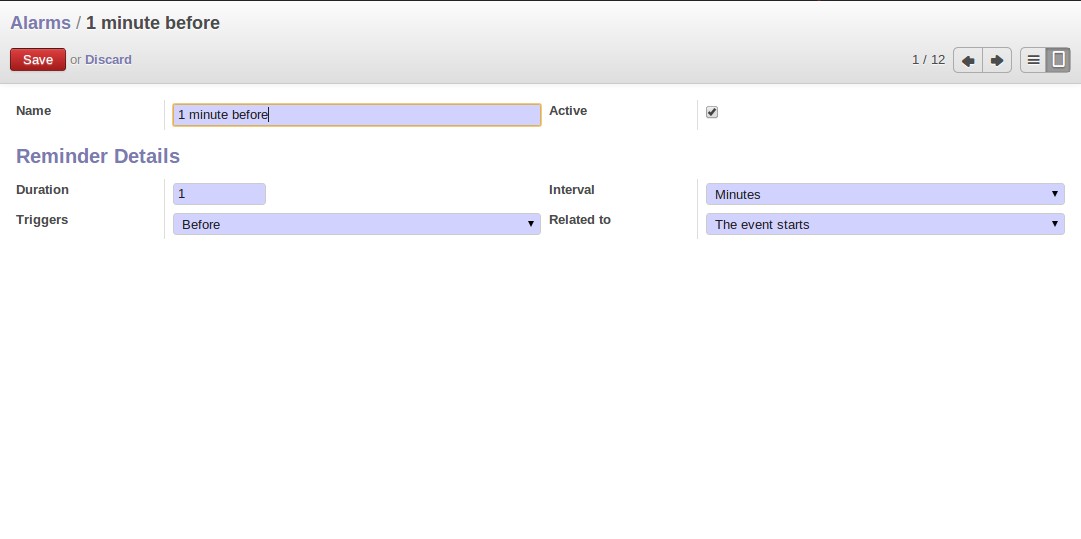Discard the changes
This screenshot has height=539, width=1081.
108,60
